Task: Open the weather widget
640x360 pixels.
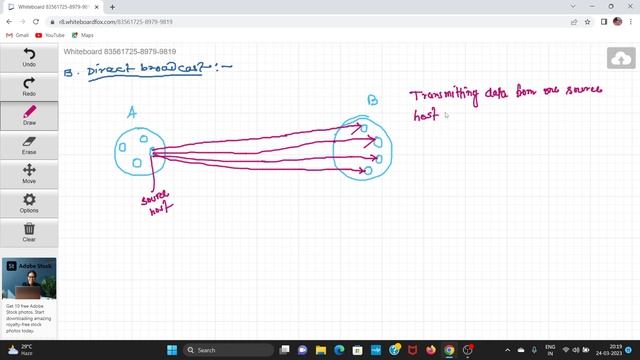Action: [x=20, y=350]
